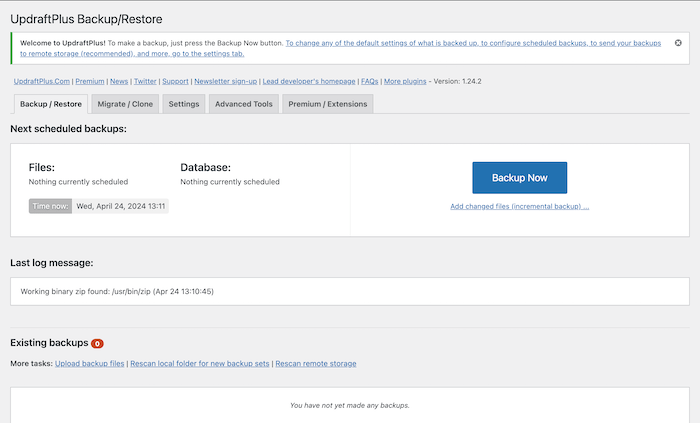The width and height of the screenshot is (700, 423).
Task: Click the 'Next scheduled backups:' heading
Action: (x=68, y=129)
